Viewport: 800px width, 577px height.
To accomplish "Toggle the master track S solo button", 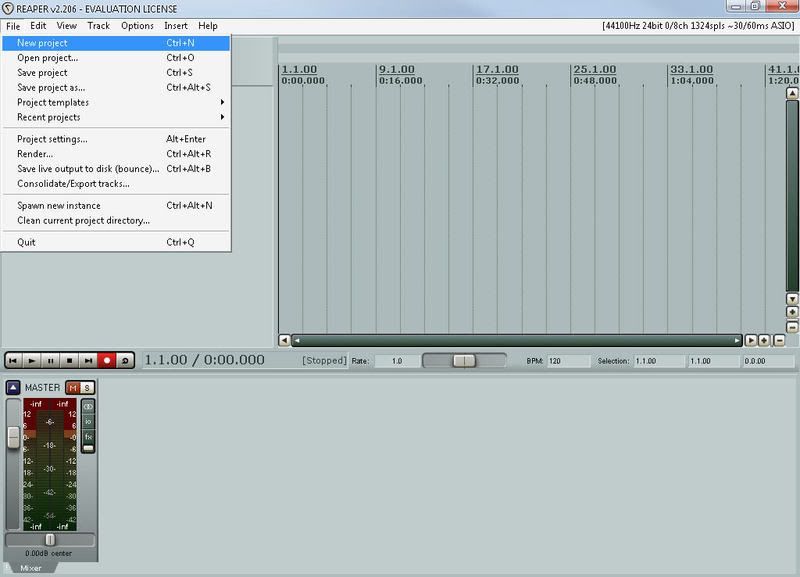I will pos(87,388).
